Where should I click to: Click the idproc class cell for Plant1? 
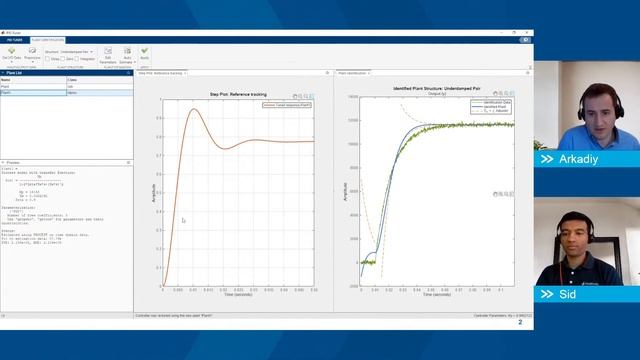coord(100,93)
